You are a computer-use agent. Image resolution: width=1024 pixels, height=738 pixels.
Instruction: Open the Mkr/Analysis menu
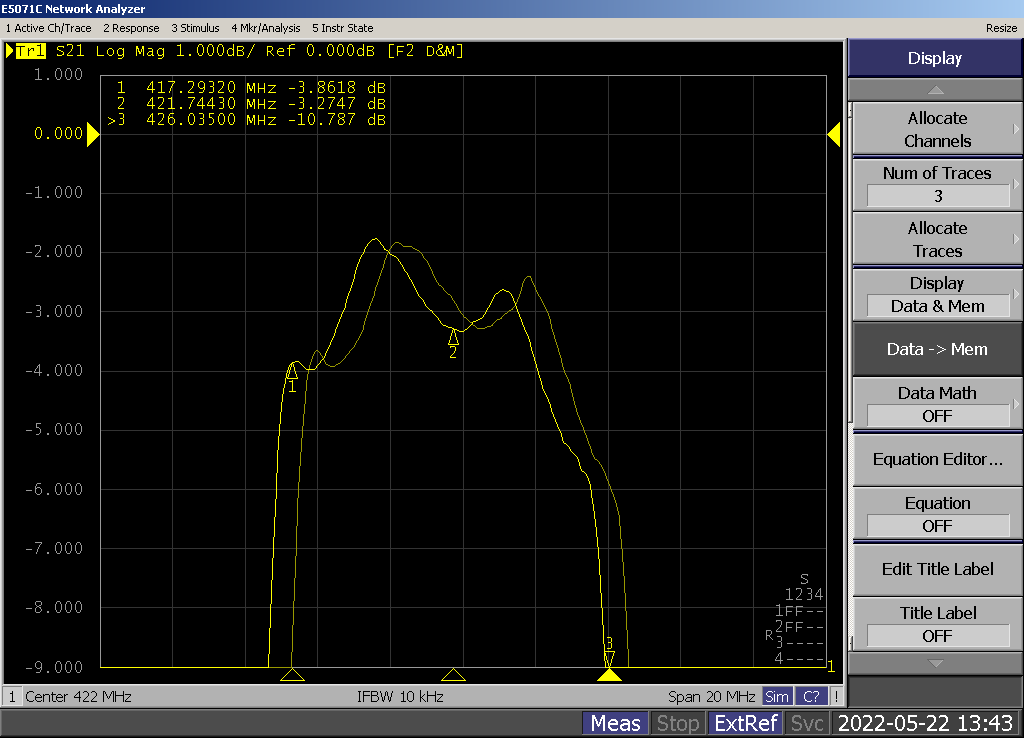[x=266, y=28]
